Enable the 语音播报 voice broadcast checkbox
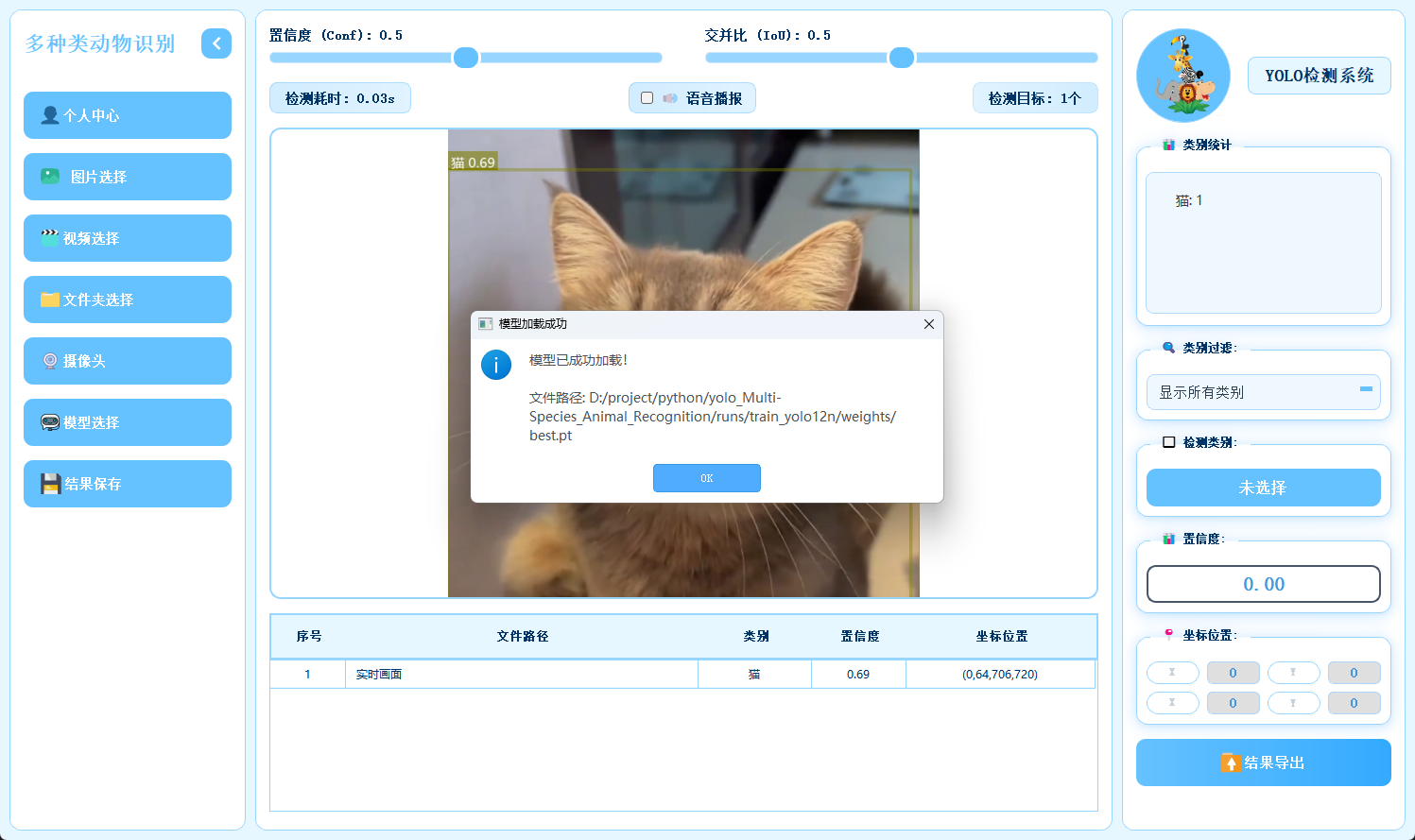Image resolution: width=1415 pixels, height=840 pixels. (x=647, y=98)
